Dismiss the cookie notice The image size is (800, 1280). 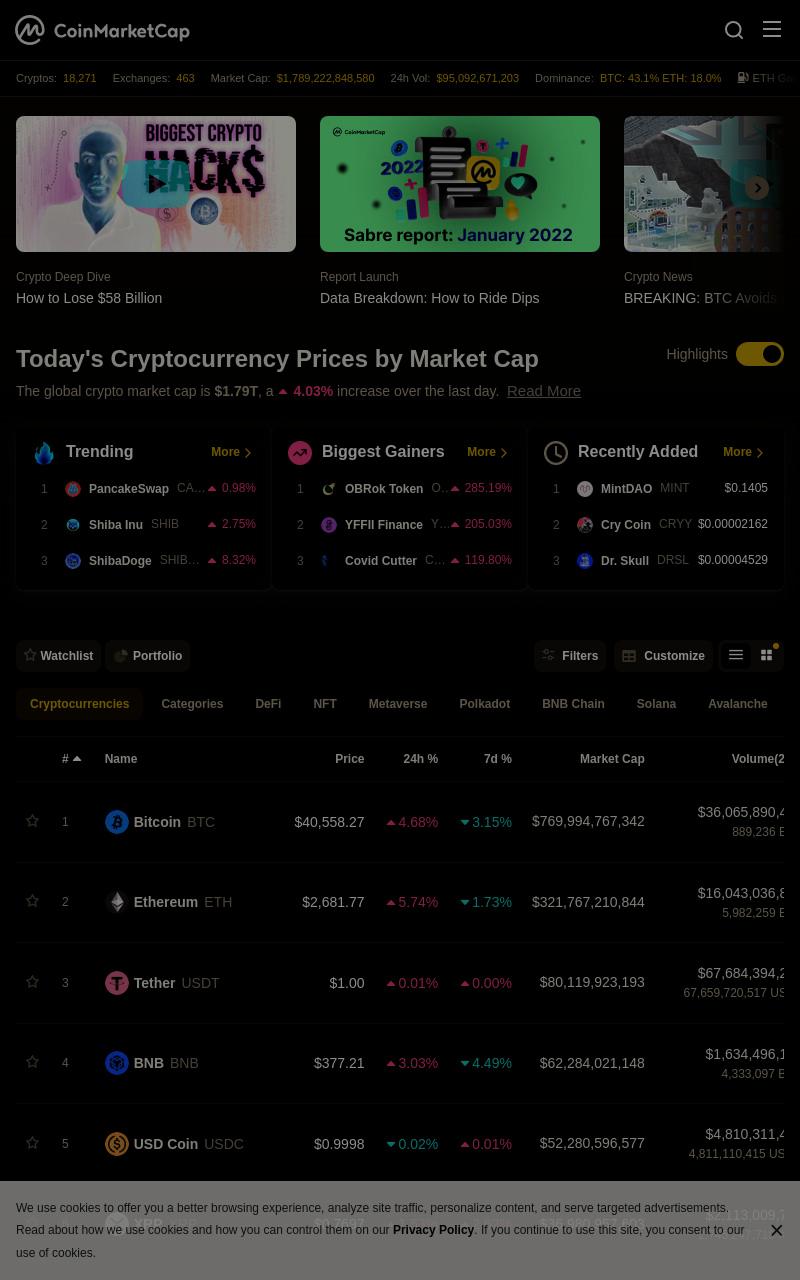click(x=777, y=1230)
